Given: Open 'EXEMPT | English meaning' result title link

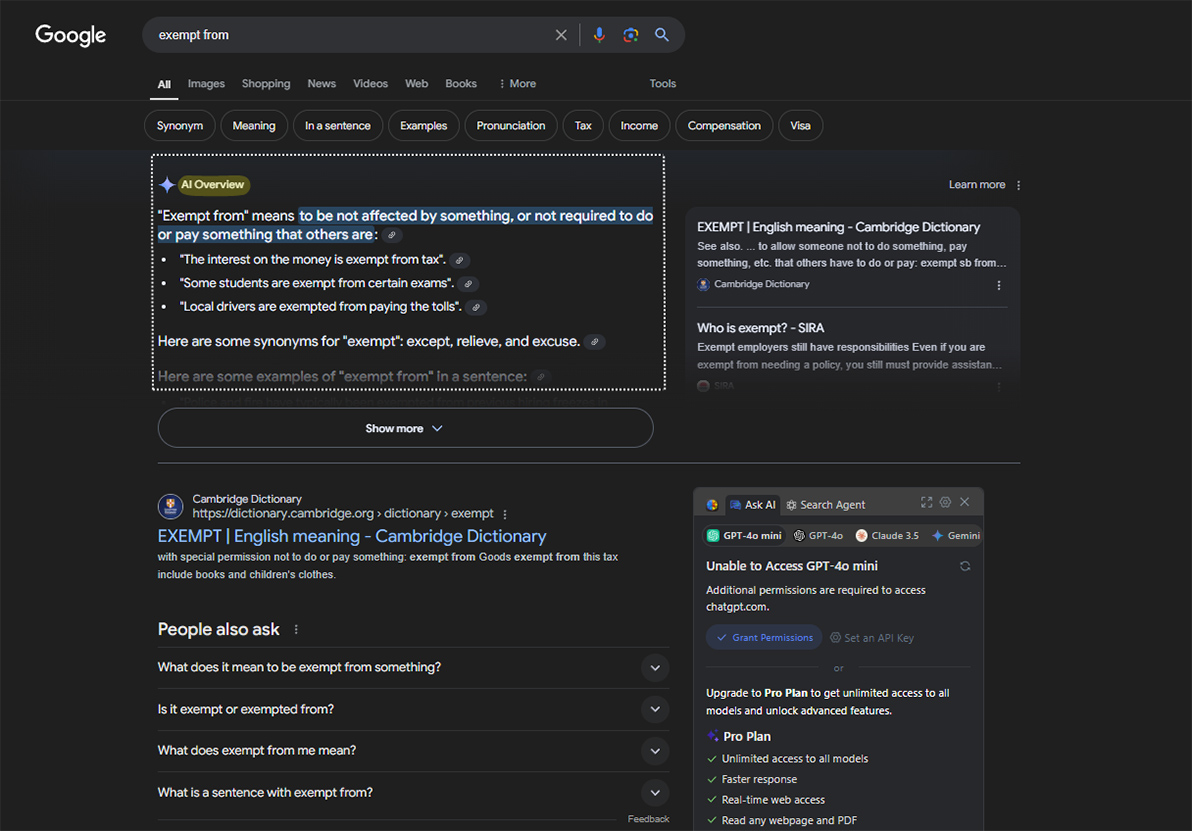Looking at the screenshot, I should tap(352, 537).
